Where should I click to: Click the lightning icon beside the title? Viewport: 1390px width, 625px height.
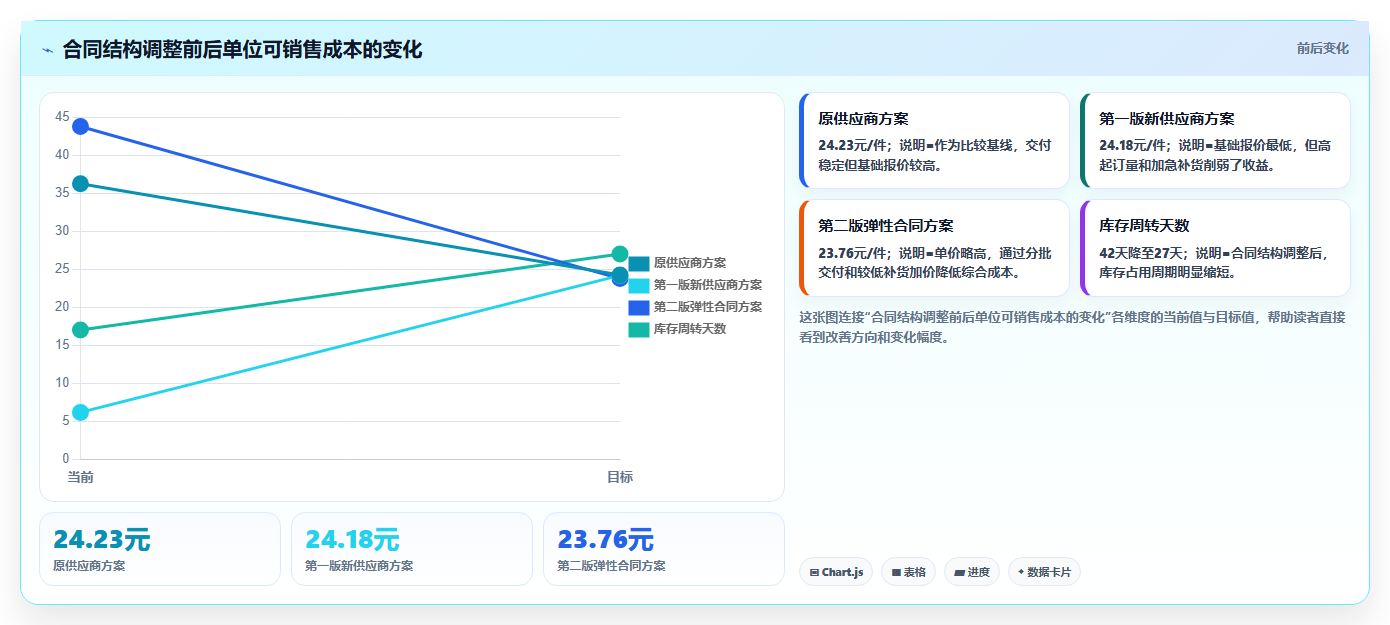47,50
